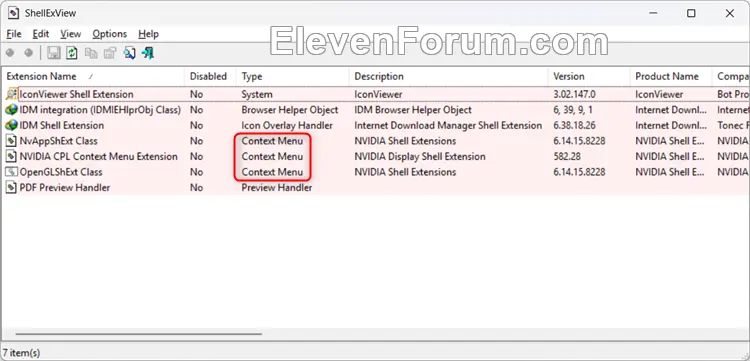The height and width of the screenshot is (361, 750).
Task: Click the ShellExView title bar app icon
Action: tap(14, 13)
